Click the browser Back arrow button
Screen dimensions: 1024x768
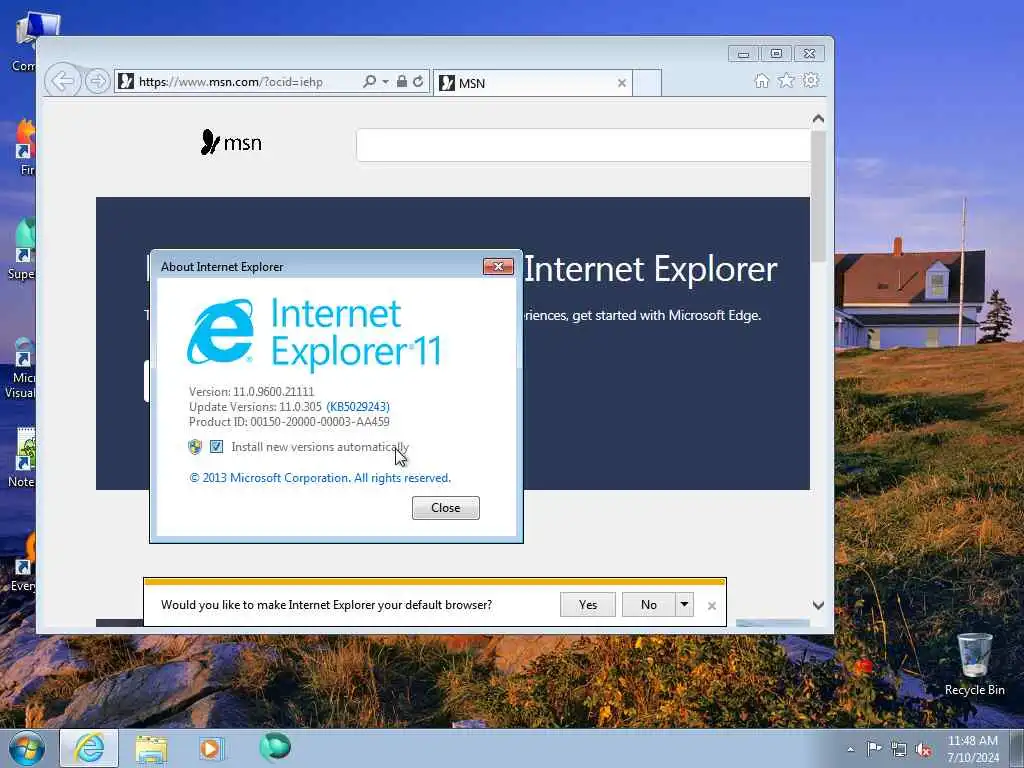click(x=63, y=82)
